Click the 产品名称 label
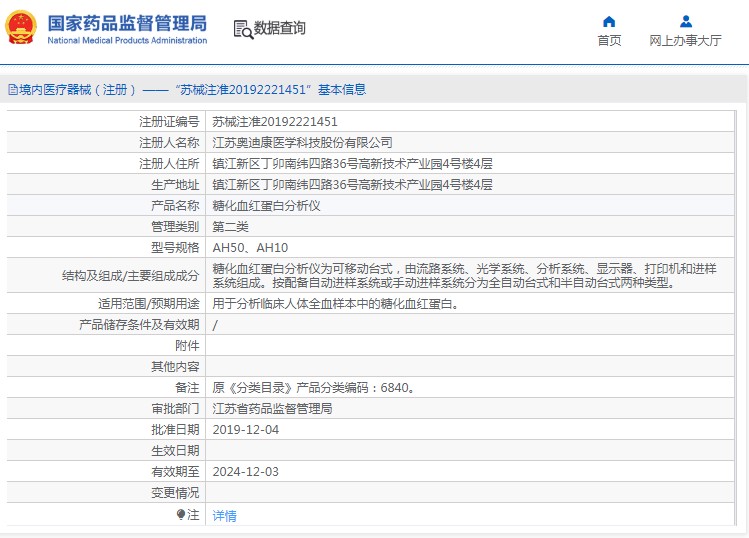749x538 pixels. point(175,206)
